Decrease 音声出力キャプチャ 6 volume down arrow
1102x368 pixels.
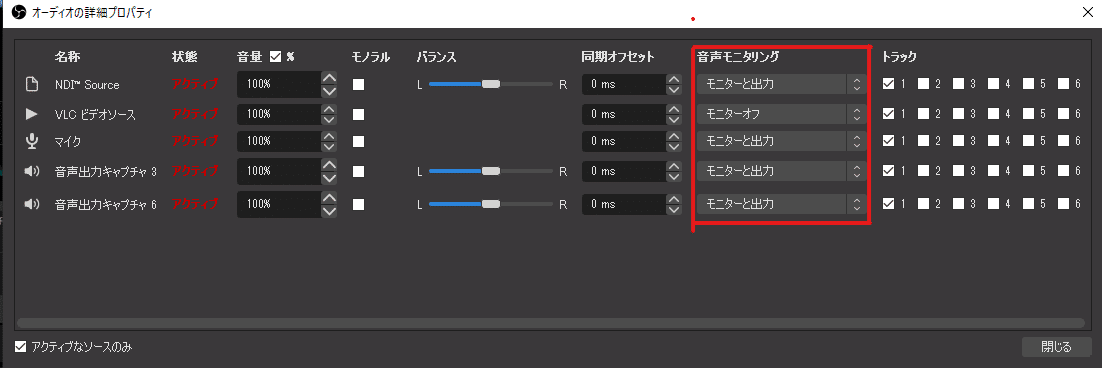pos(329,211)
